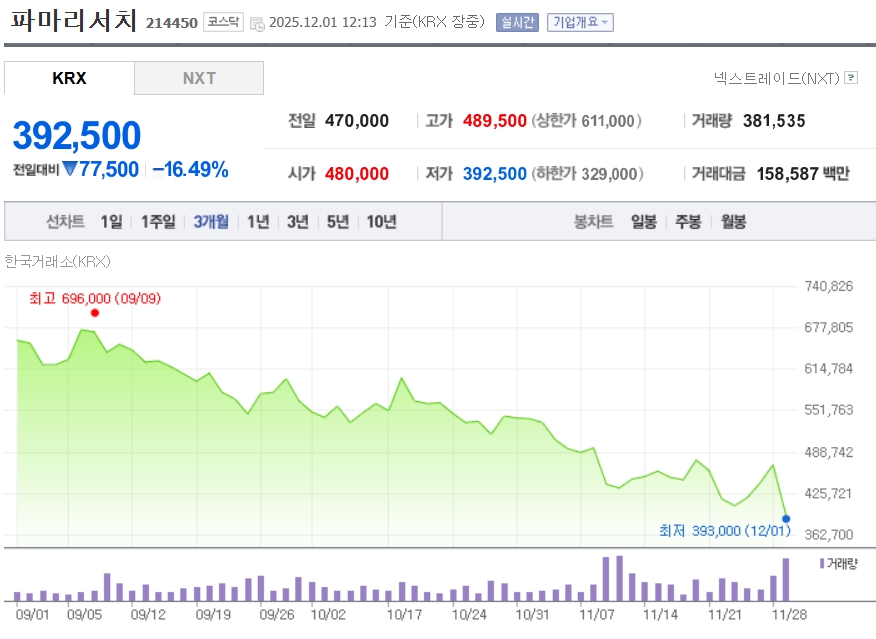Click the red 최고 high-point marker

[x=95, y=313]
